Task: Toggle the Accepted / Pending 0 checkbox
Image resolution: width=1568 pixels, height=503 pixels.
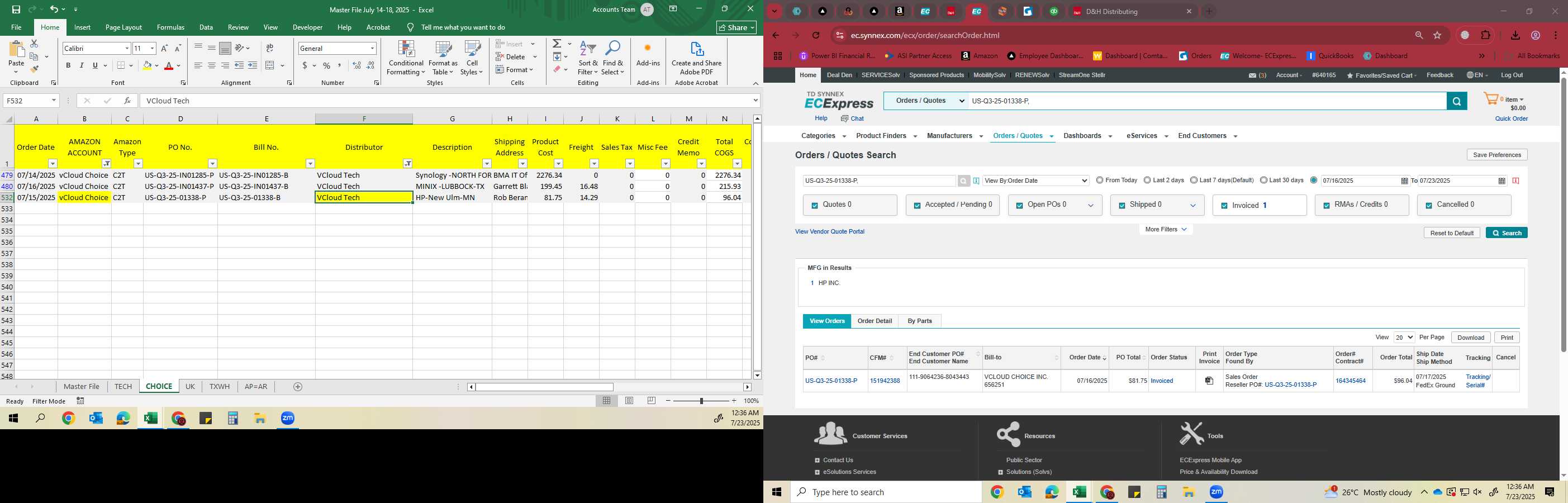Action: [x=916, y=206]
